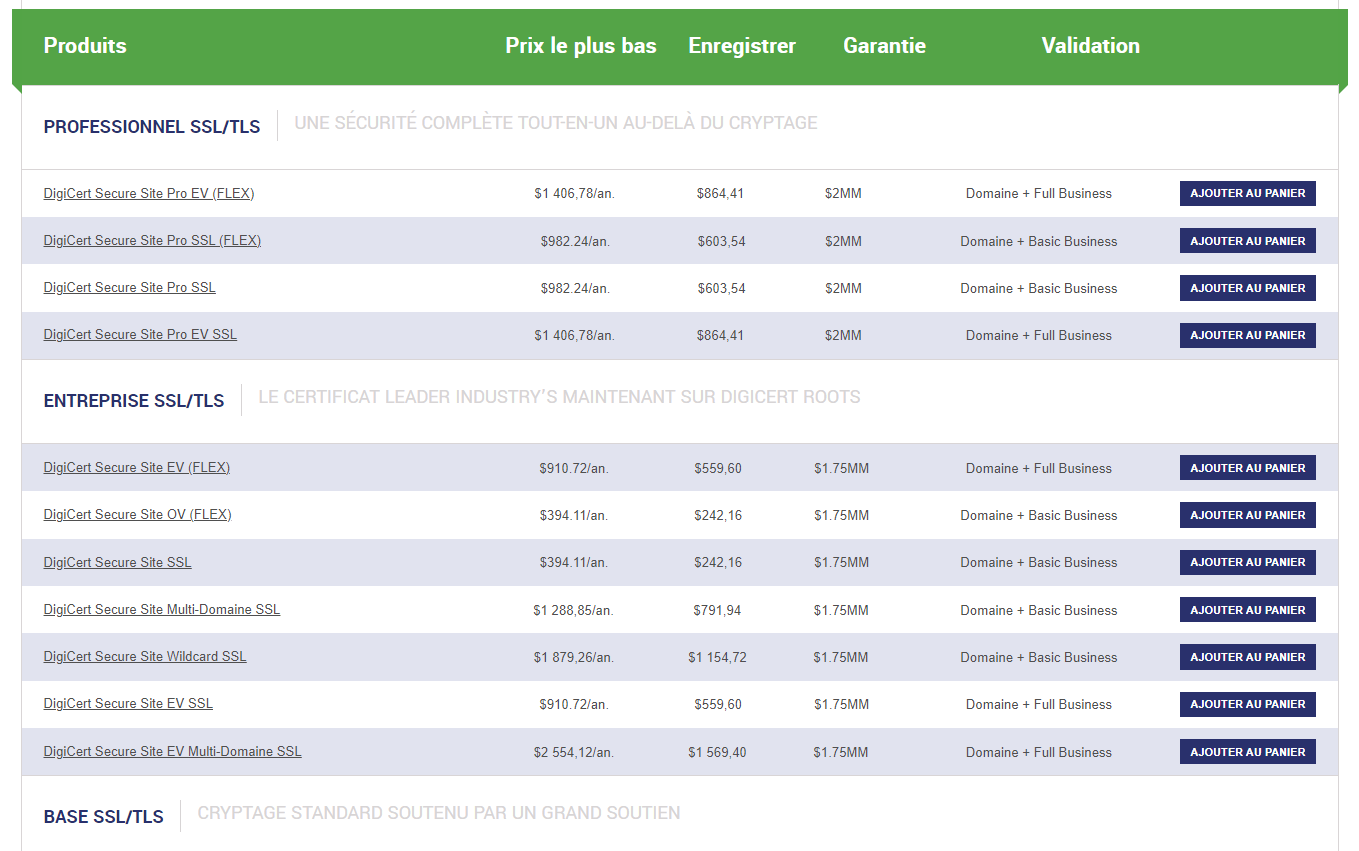
Task: Open the DigiCert Secure Site SSL link
Action: (118, 562)
